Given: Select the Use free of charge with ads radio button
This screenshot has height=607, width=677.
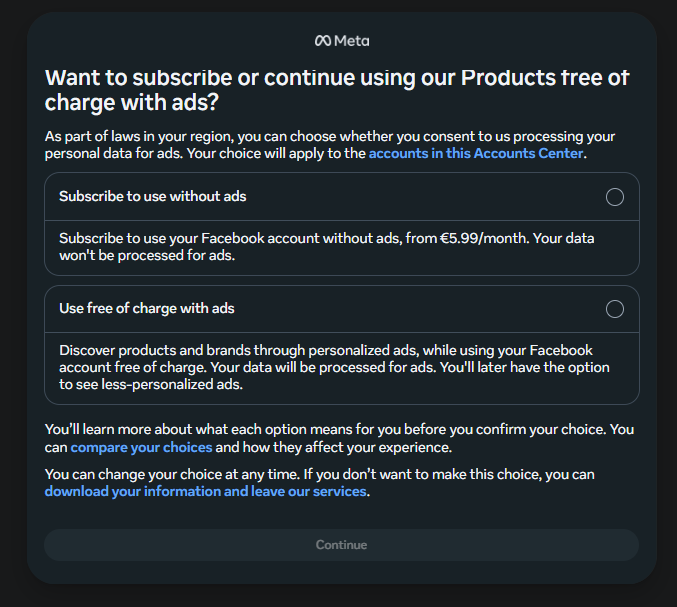Looking at the screenshot, I should pyautogui.click(x=614, y=309).
